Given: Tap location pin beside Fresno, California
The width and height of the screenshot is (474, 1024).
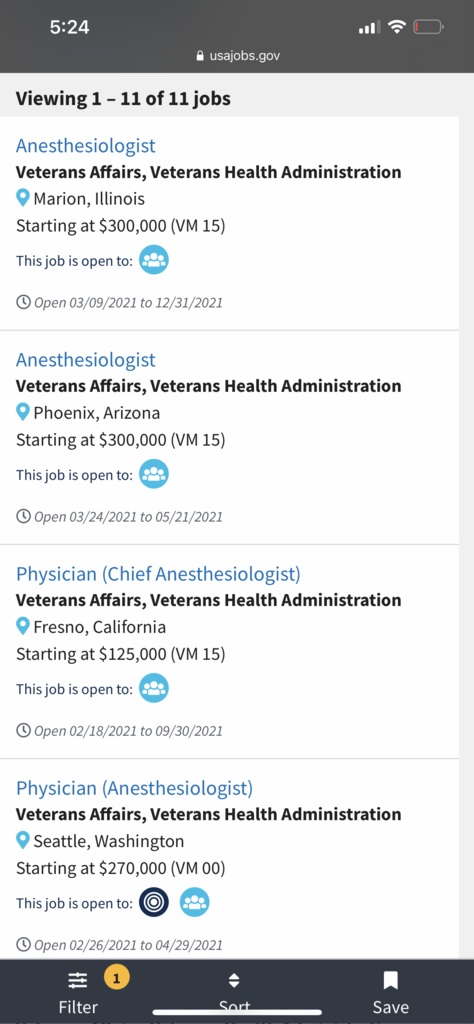Looking at the screenshot, I should click(x=23, y=626).
